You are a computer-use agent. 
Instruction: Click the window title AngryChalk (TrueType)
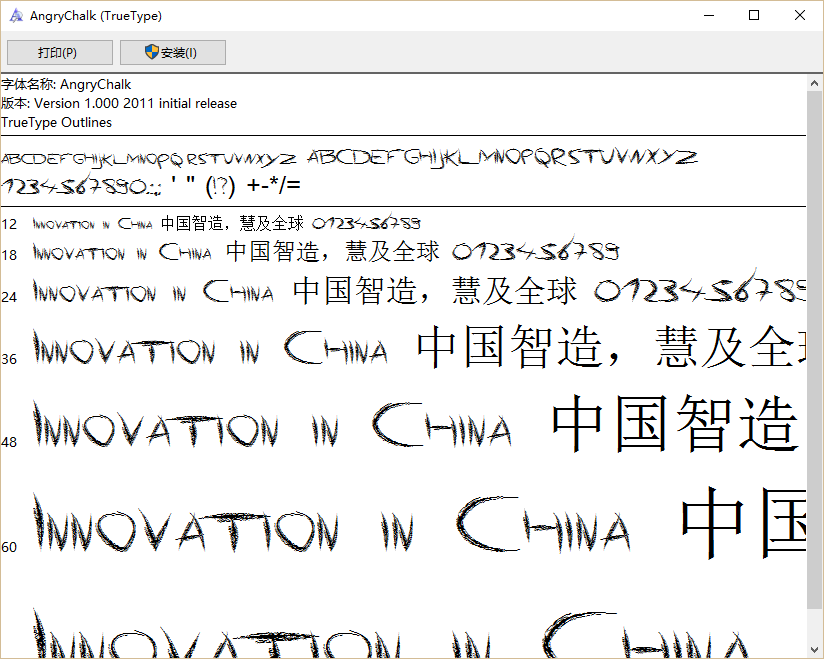click(x=96, y=16)
